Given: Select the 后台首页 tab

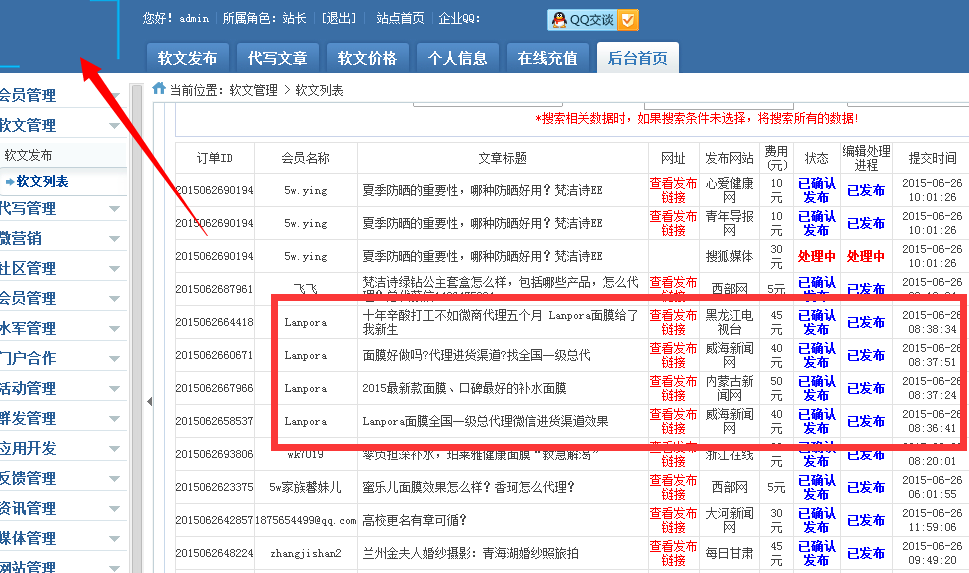Looking at the screenshot, I should click(638, 58).
